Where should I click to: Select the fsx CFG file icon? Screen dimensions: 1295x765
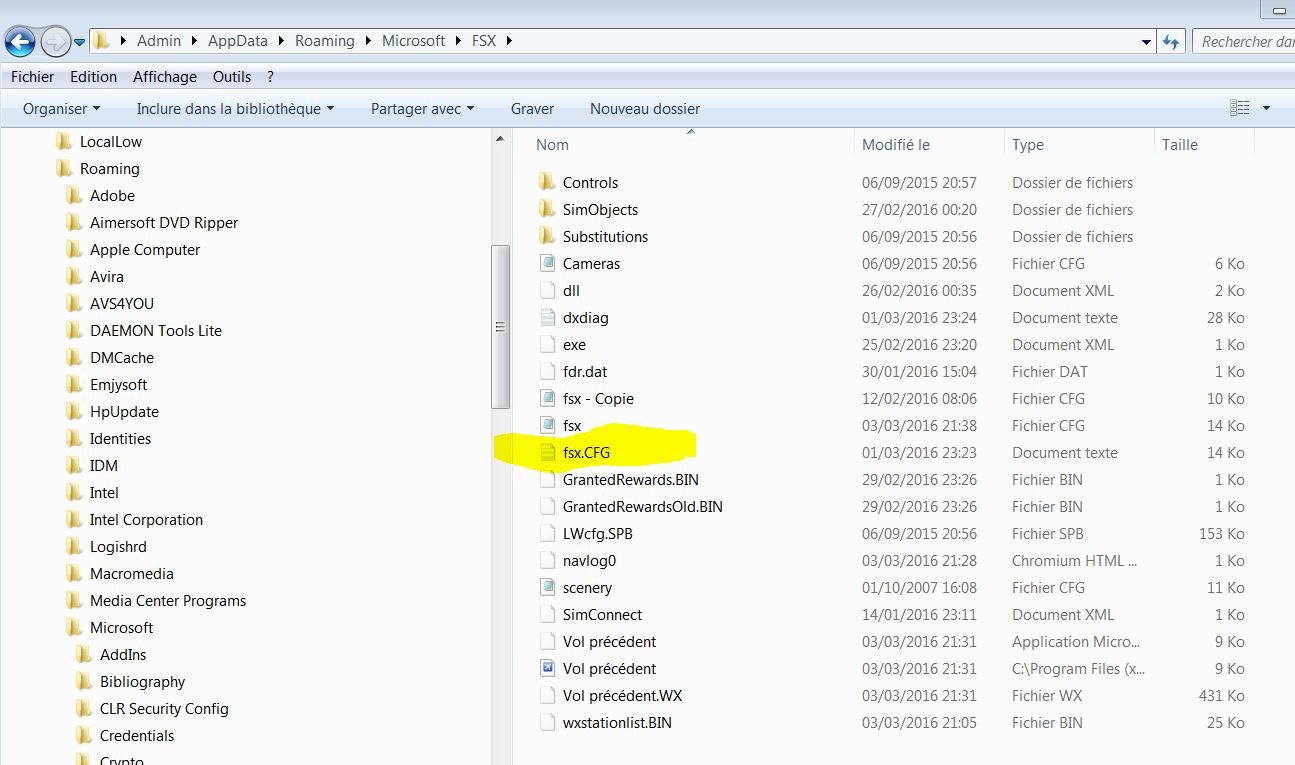click(547, 425)
